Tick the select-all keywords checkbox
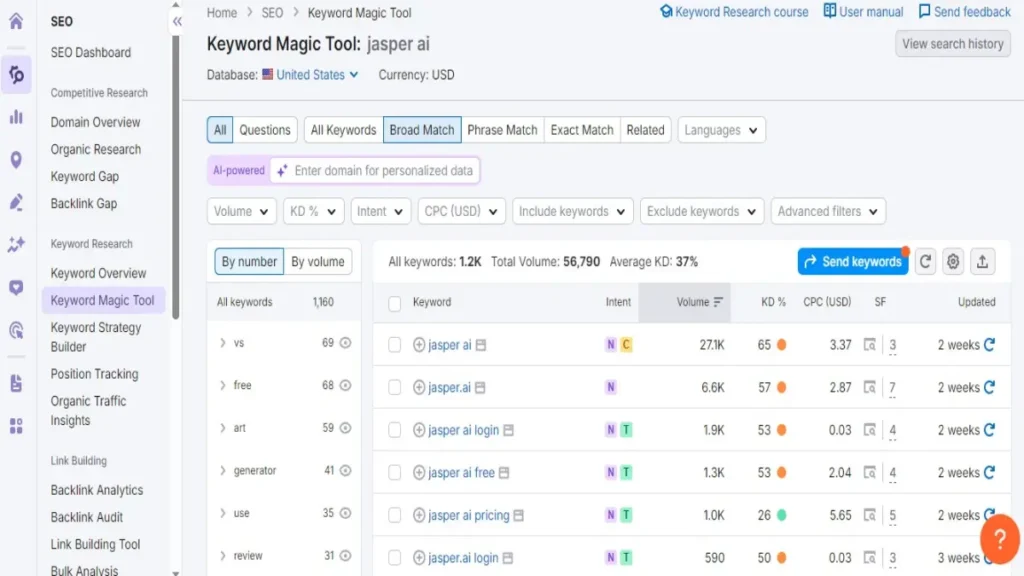The width and height of the screenshot is (1024, 576). 394,303
